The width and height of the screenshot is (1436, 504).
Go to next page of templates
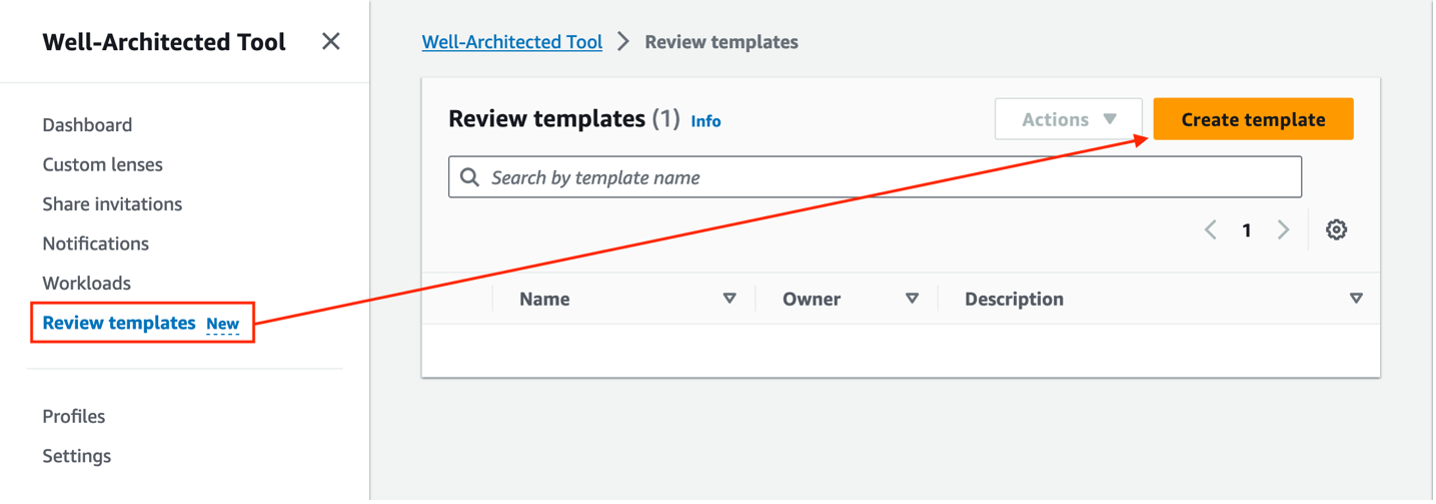[1283, 230]
